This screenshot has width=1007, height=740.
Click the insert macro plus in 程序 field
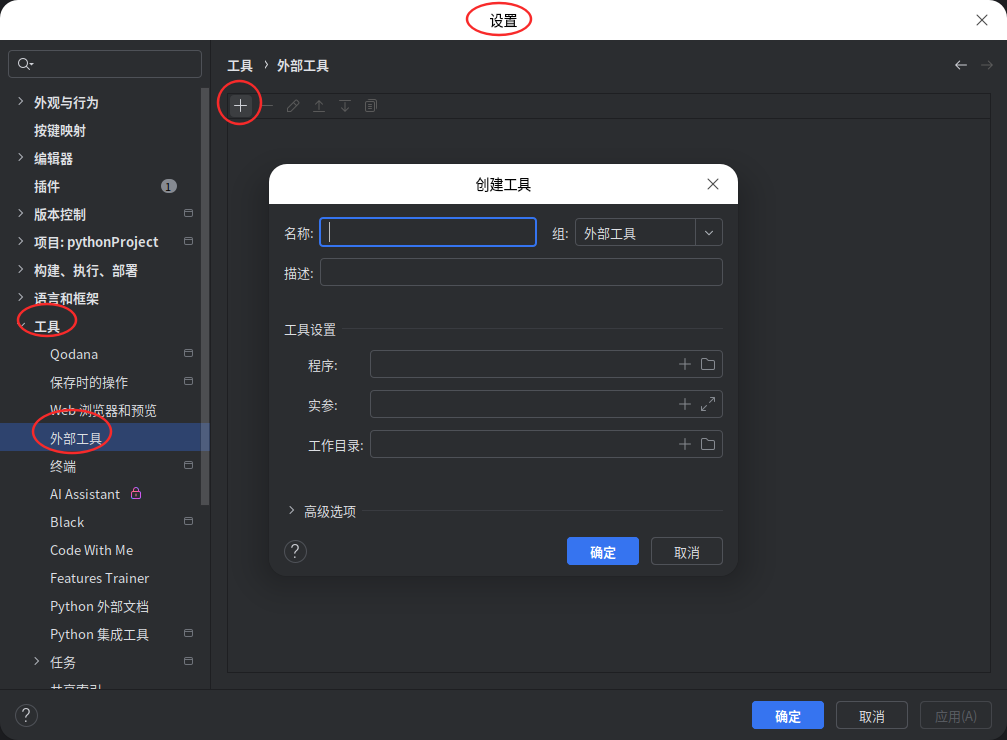tap(685, 364)
